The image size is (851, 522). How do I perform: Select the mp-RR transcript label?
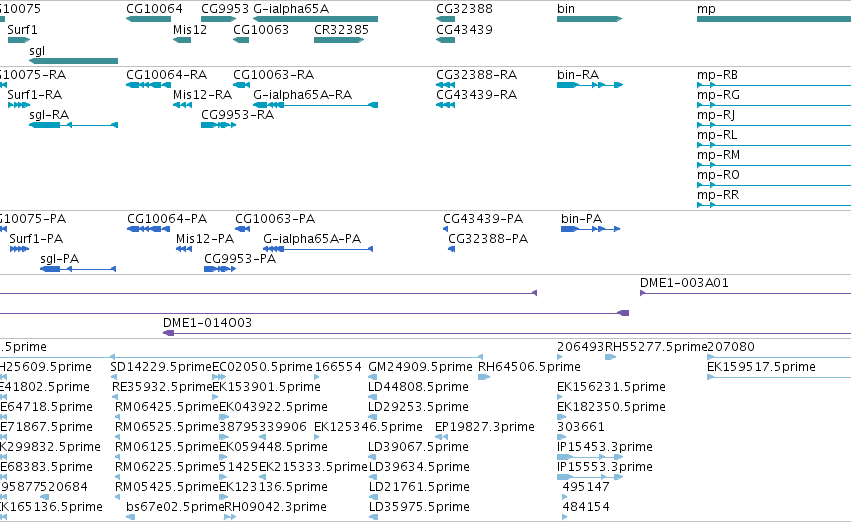718,195
